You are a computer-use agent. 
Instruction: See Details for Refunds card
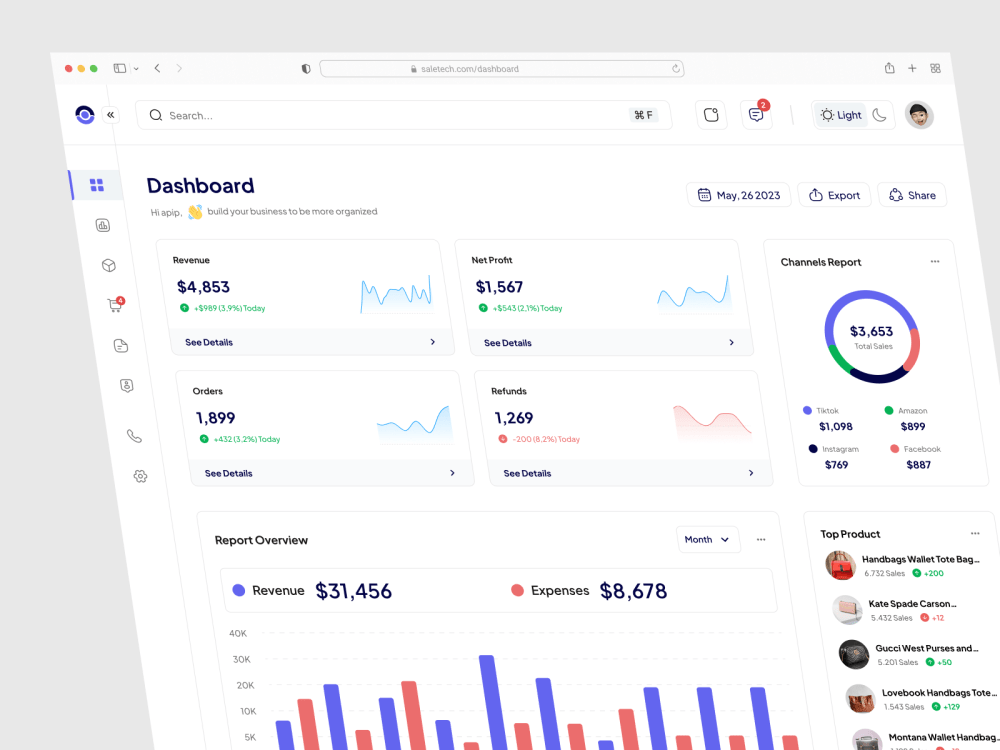[527, 473]
